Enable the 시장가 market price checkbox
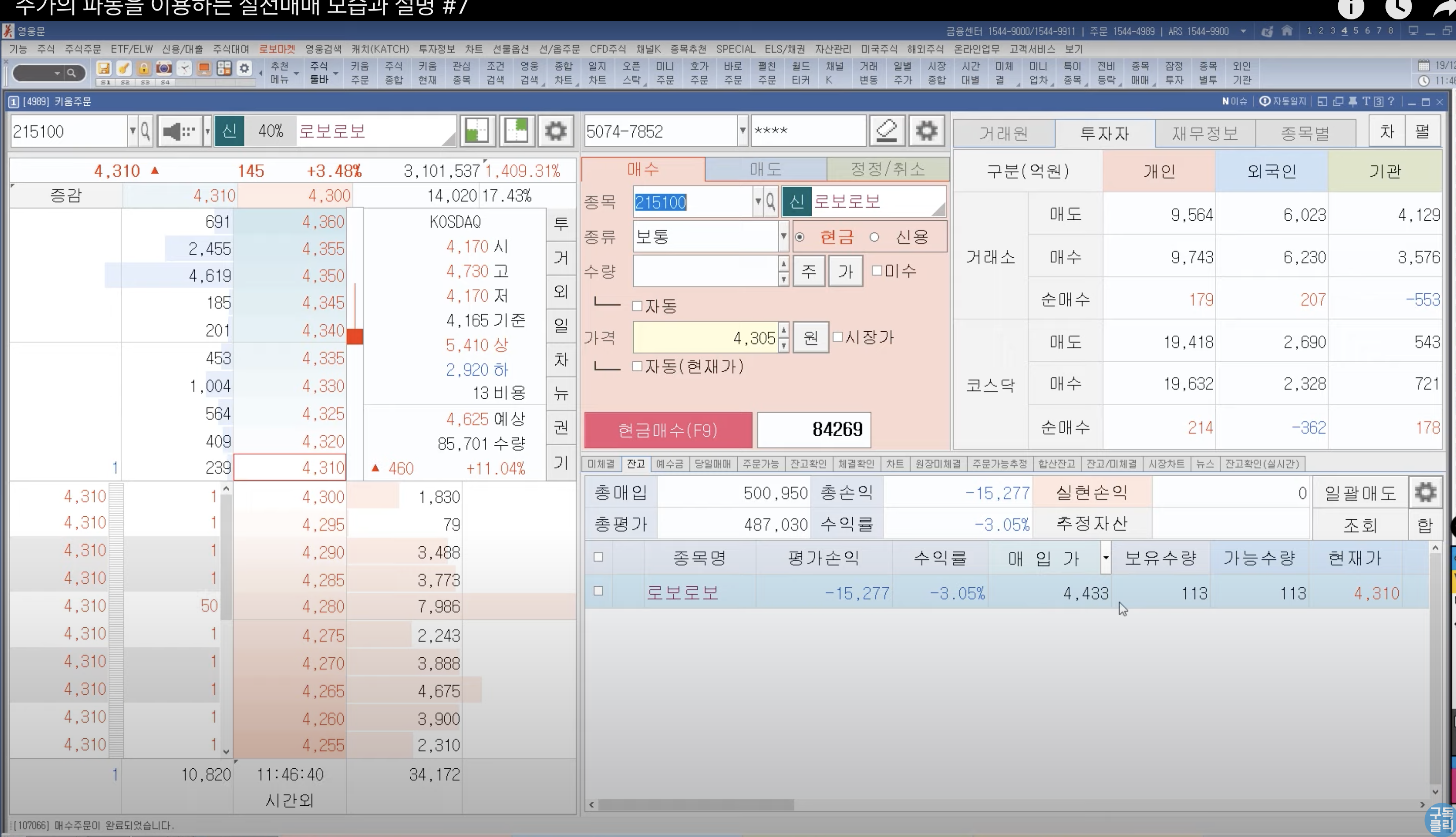The image size is (1456, 837). tap(838, 337)
